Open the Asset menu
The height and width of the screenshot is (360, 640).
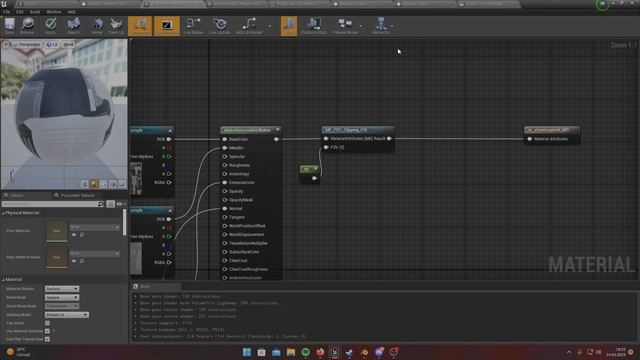pos(35,12)
